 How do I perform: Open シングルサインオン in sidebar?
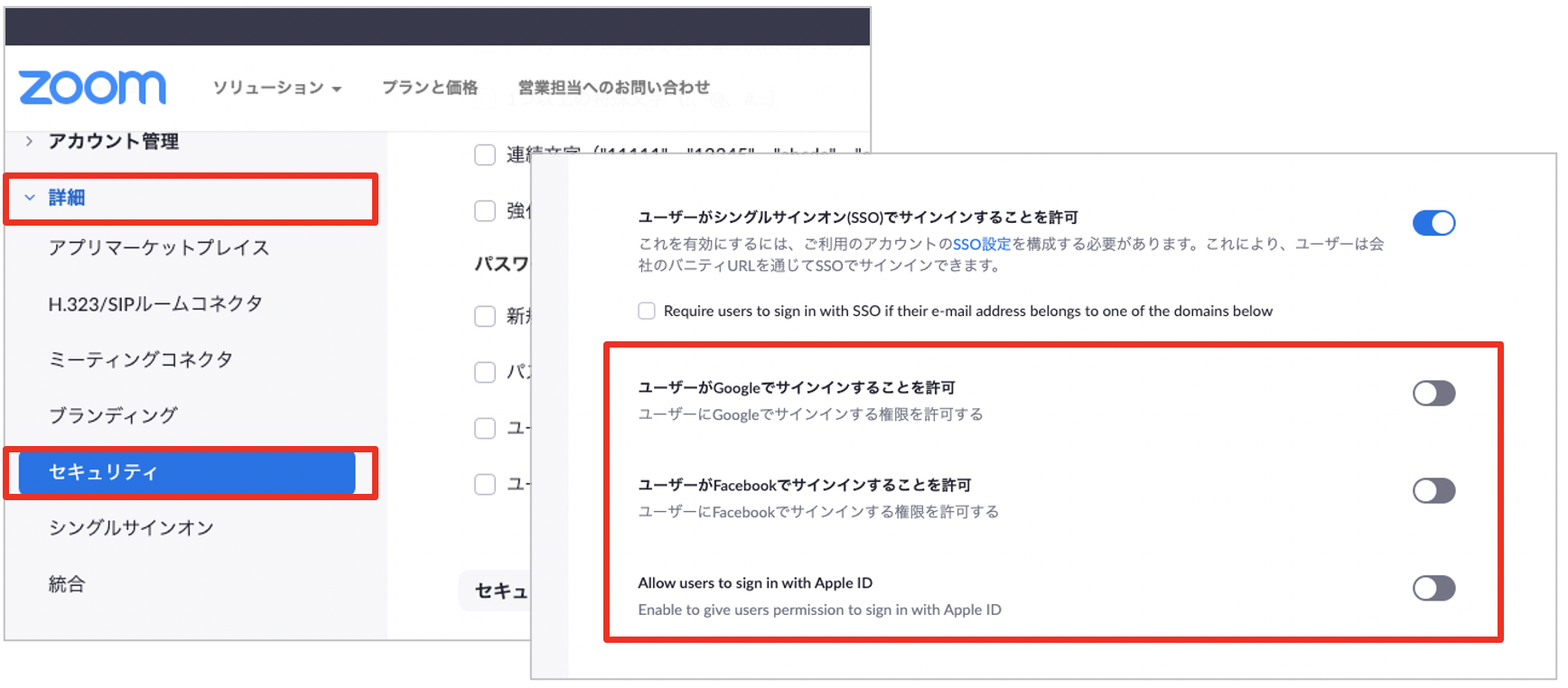(x=131, y=527)
